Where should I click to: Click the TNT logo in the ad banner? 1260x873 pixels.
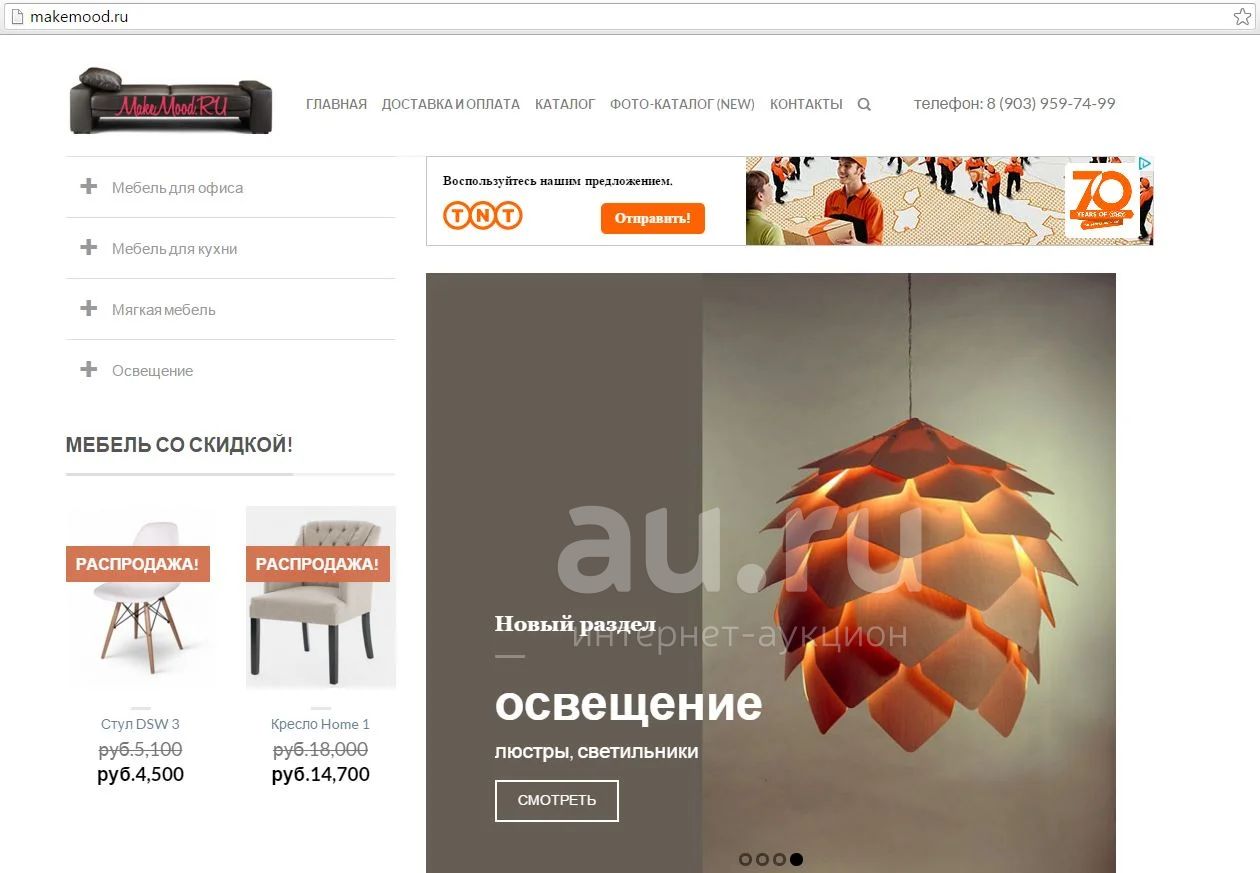[x=483, y=215]
